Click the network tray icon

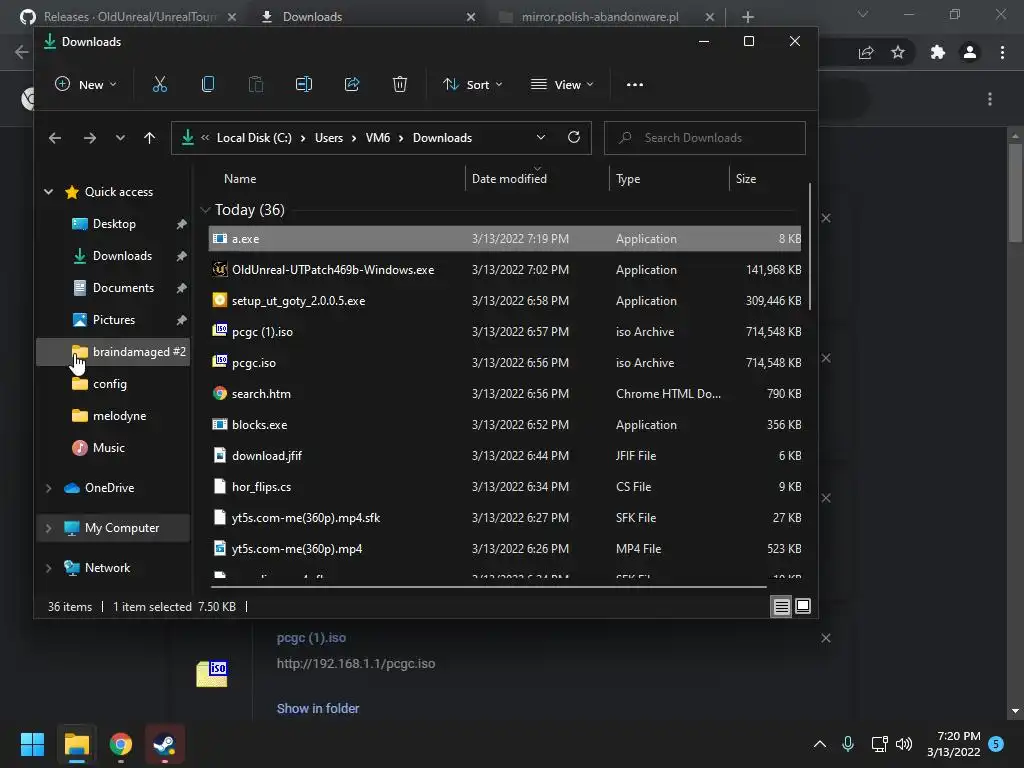[x=879, y=744]
